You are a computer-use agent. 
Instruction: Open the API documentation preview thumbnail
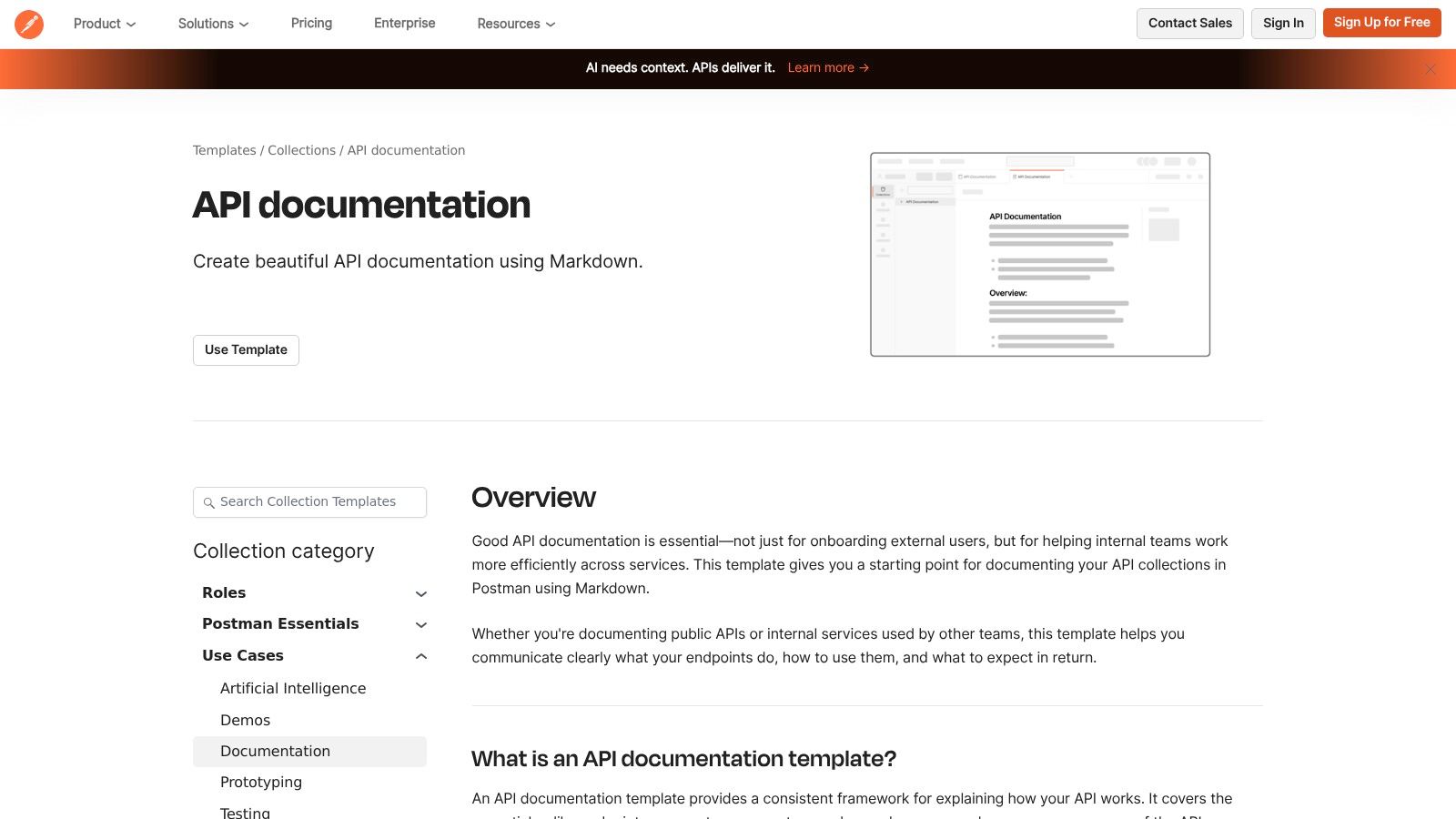point(1039,255)
